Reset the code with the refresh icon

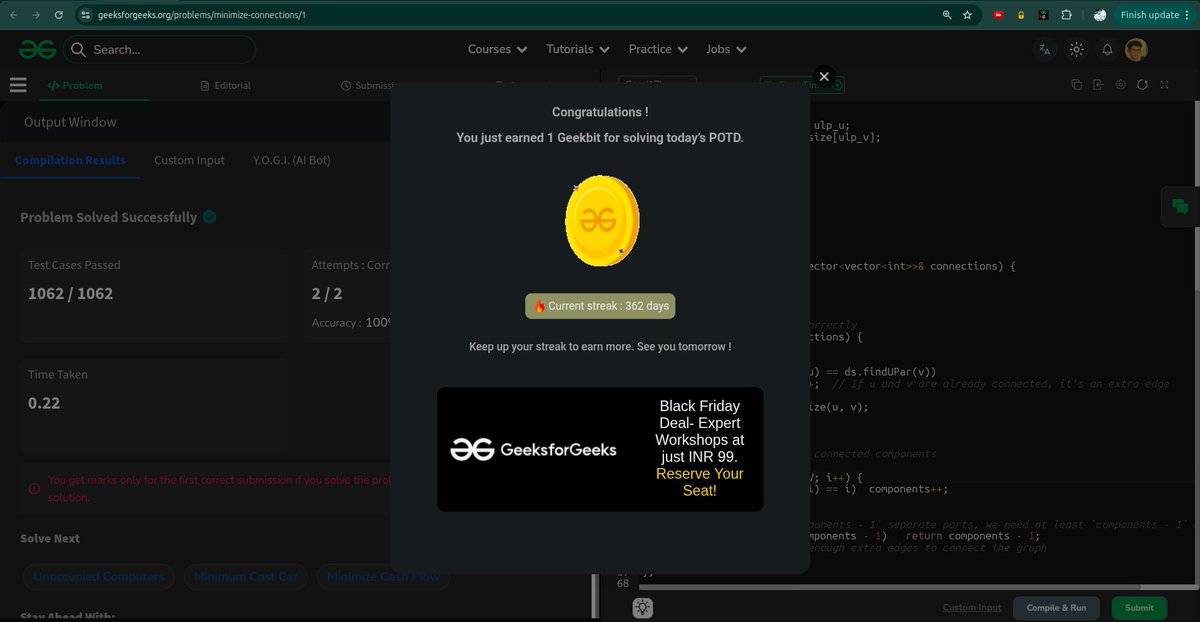click(1143, 85)
